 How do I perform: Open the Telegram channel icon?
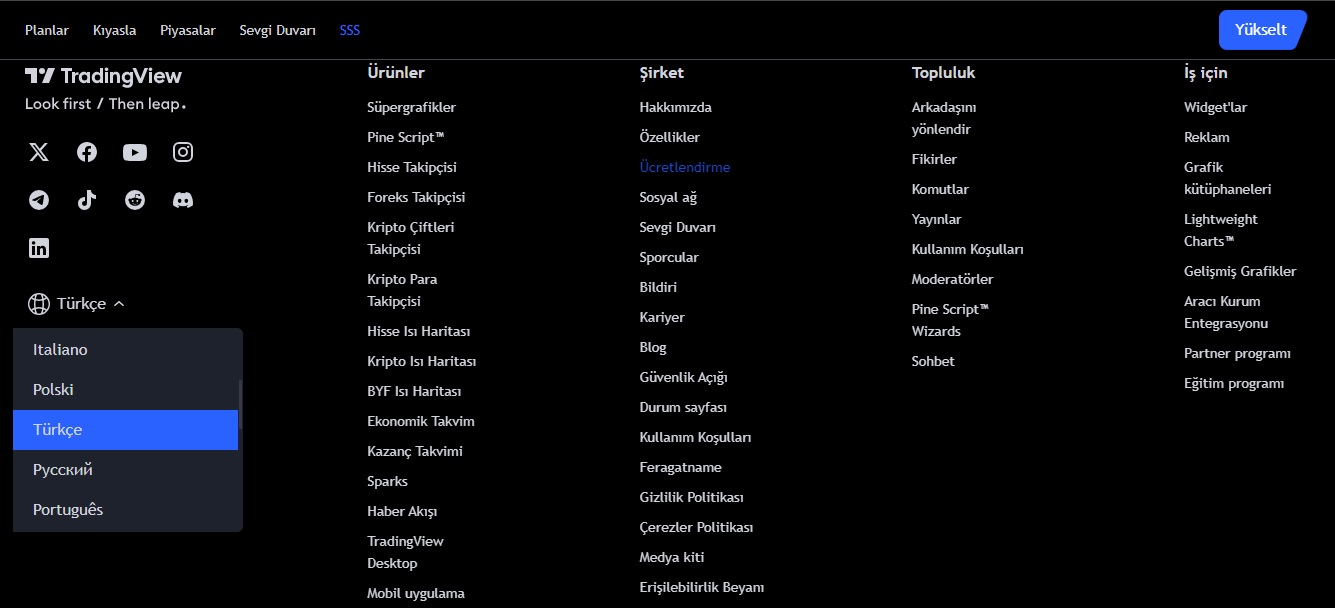pos(39,200)
